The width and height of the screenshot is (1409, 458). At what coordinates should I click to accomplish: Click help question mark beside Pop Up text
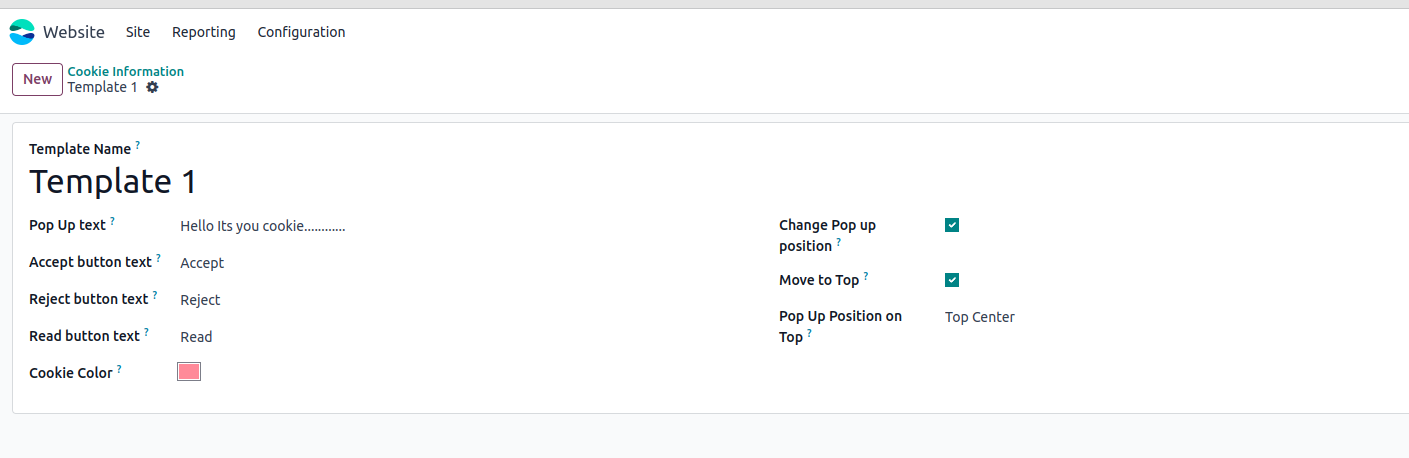[113, 221]
